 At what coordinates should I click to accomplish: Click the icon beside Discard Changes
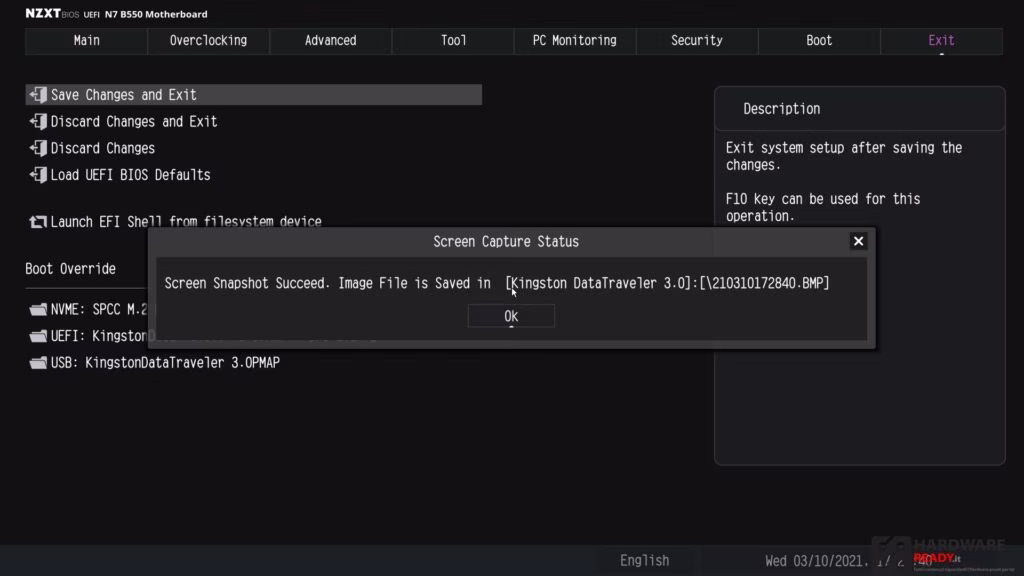38,148
